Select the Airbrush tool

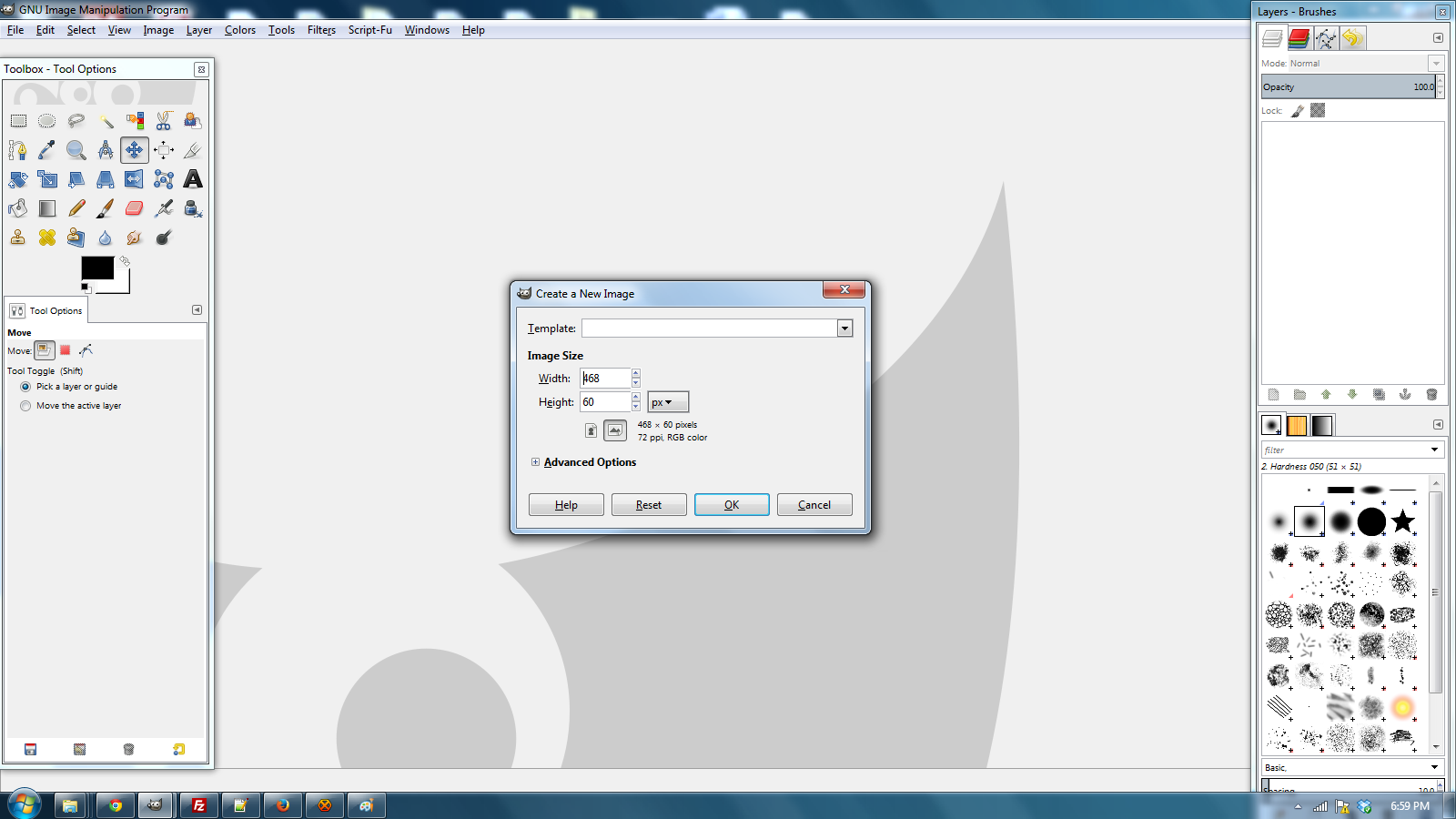(164, 208)
